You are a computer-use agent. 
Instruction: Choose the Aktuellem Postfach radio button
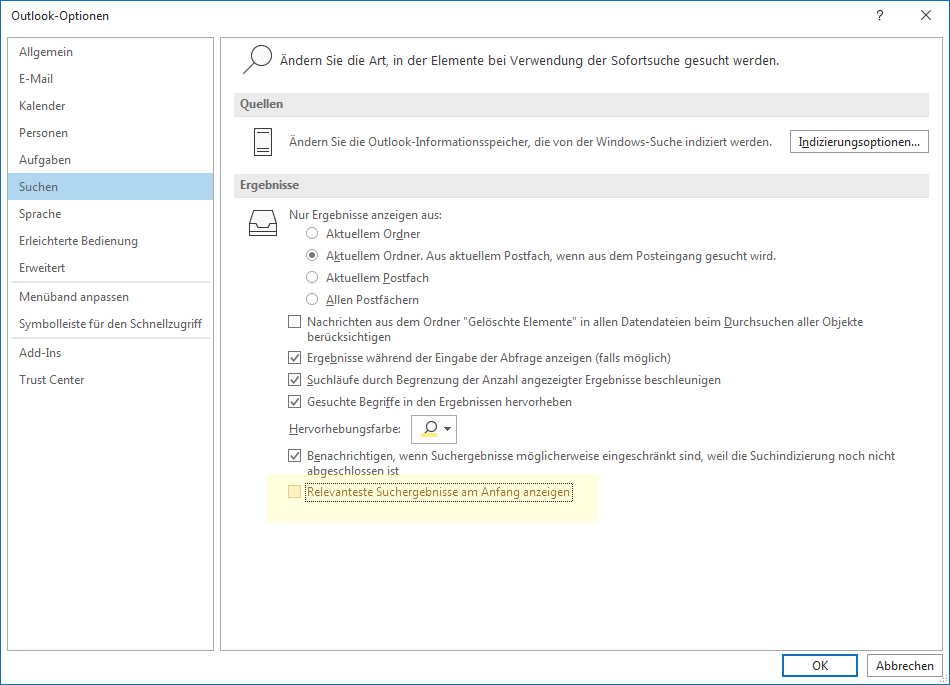coord(312,277)
